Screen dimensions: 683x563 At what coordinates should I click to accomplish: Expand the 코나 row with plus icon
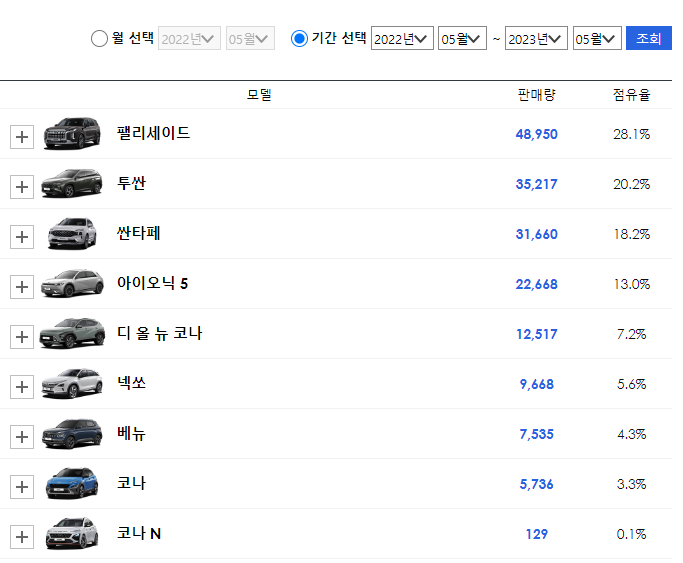click(22, 487)
